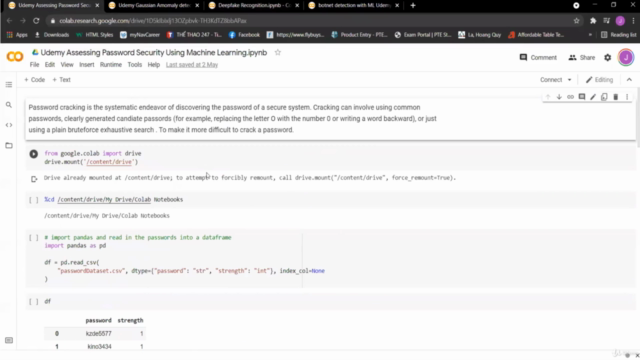This screenshot has width=640, height=360.
Task: Reload the browser page
Action: (x=36, y=21)
